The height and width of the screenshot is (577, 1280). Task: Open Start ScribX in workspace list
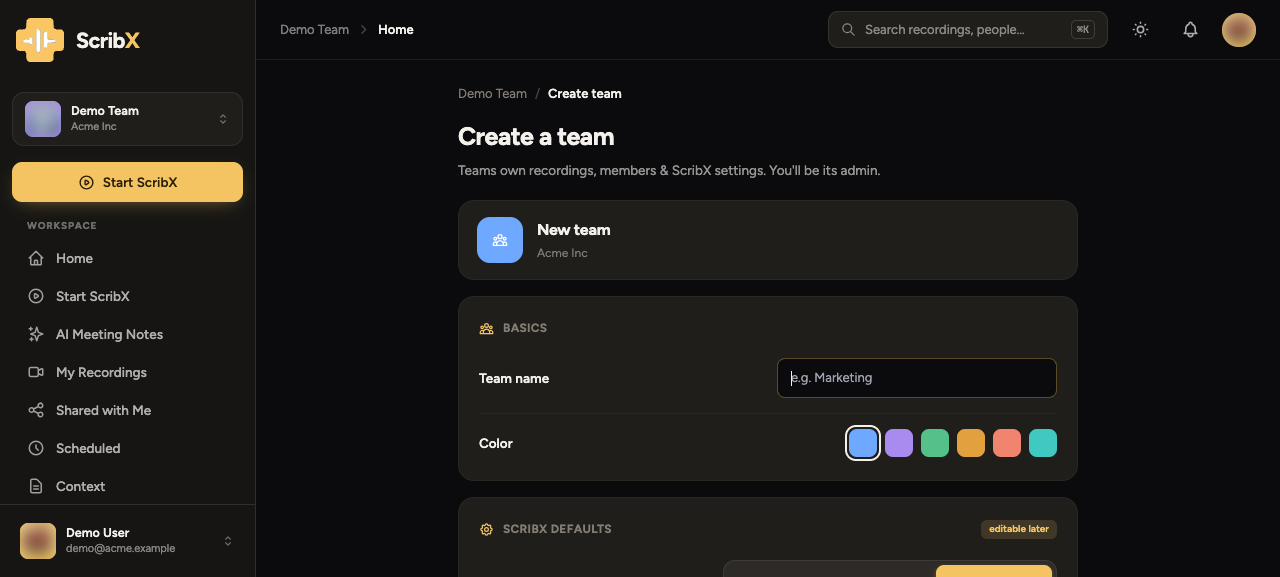pyautogui.click(x=128, y=296)
